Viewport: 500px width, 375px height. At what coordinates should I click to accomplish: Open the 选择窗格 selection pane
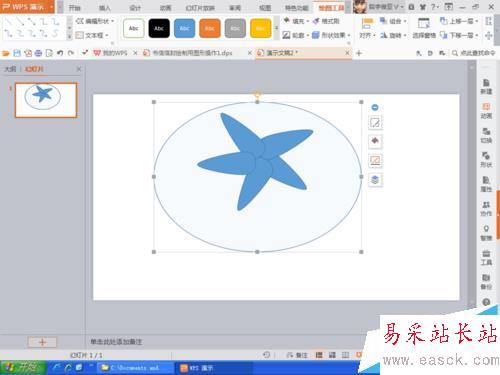pos(424,28)
